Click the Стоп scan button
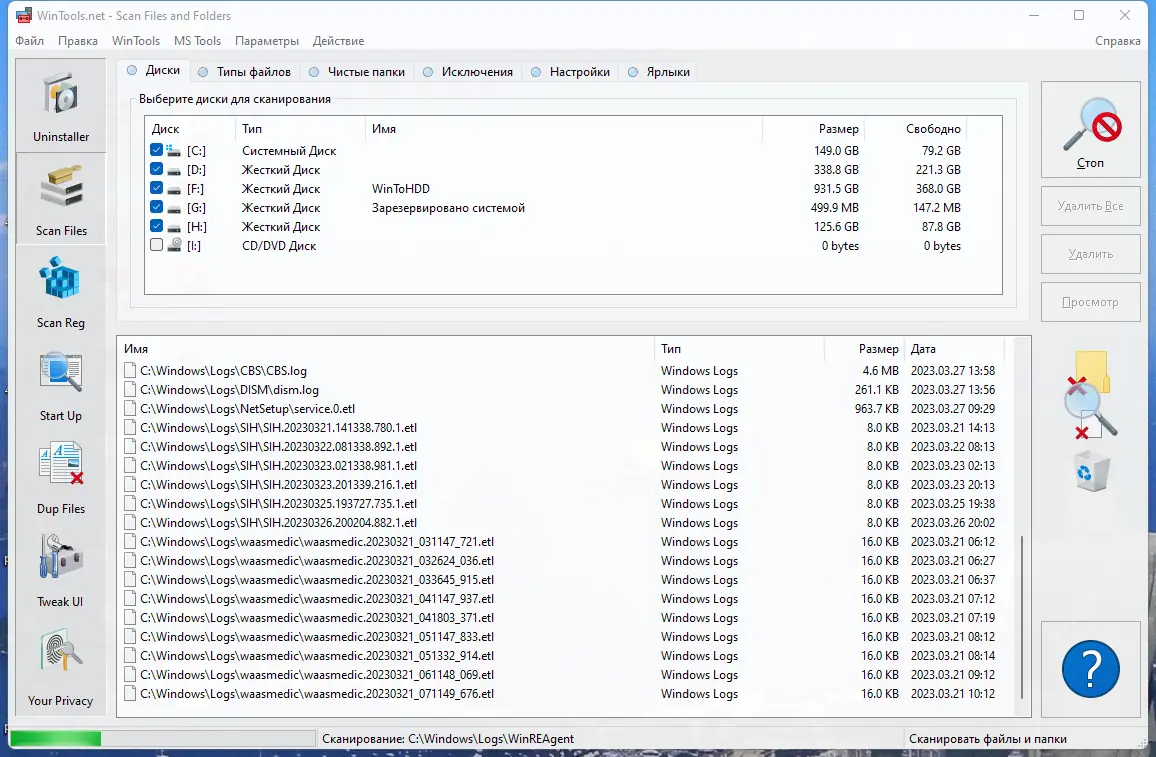 (1090, 130)
